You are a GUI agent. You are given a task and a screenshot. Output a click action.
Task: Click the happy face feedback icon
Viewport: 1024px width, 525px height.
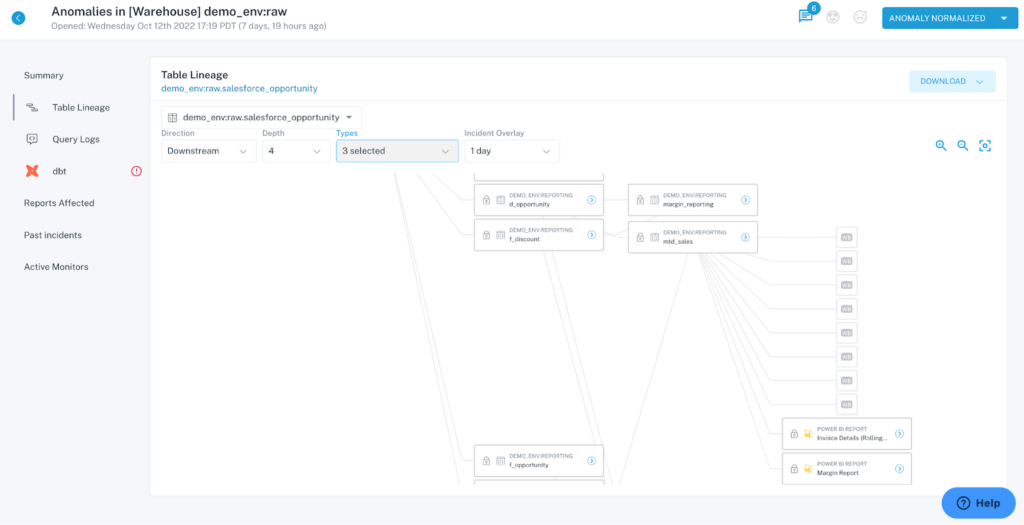click(833, 18)
